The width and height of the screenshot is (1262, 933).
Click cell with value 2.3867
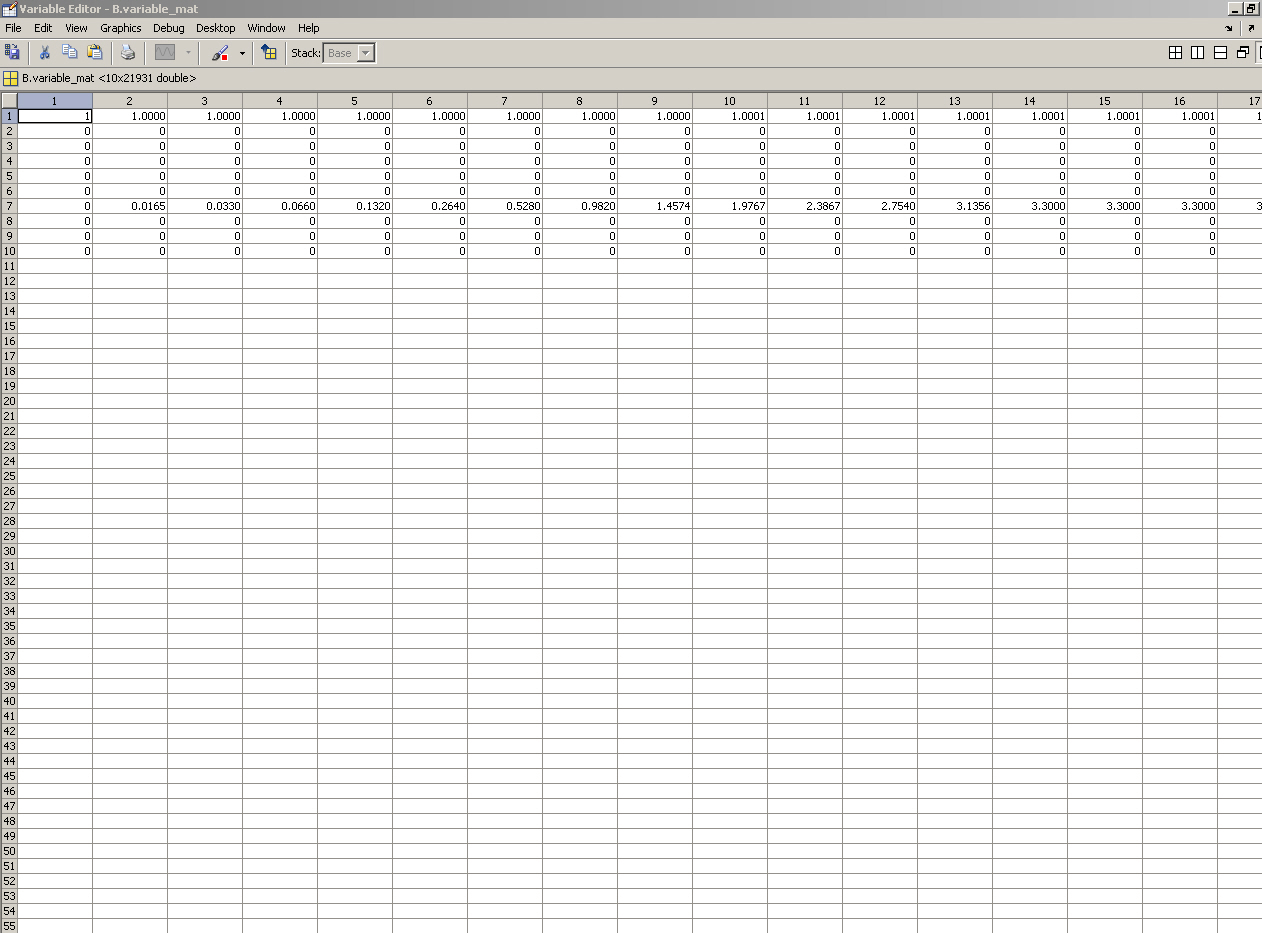(805, 206)
